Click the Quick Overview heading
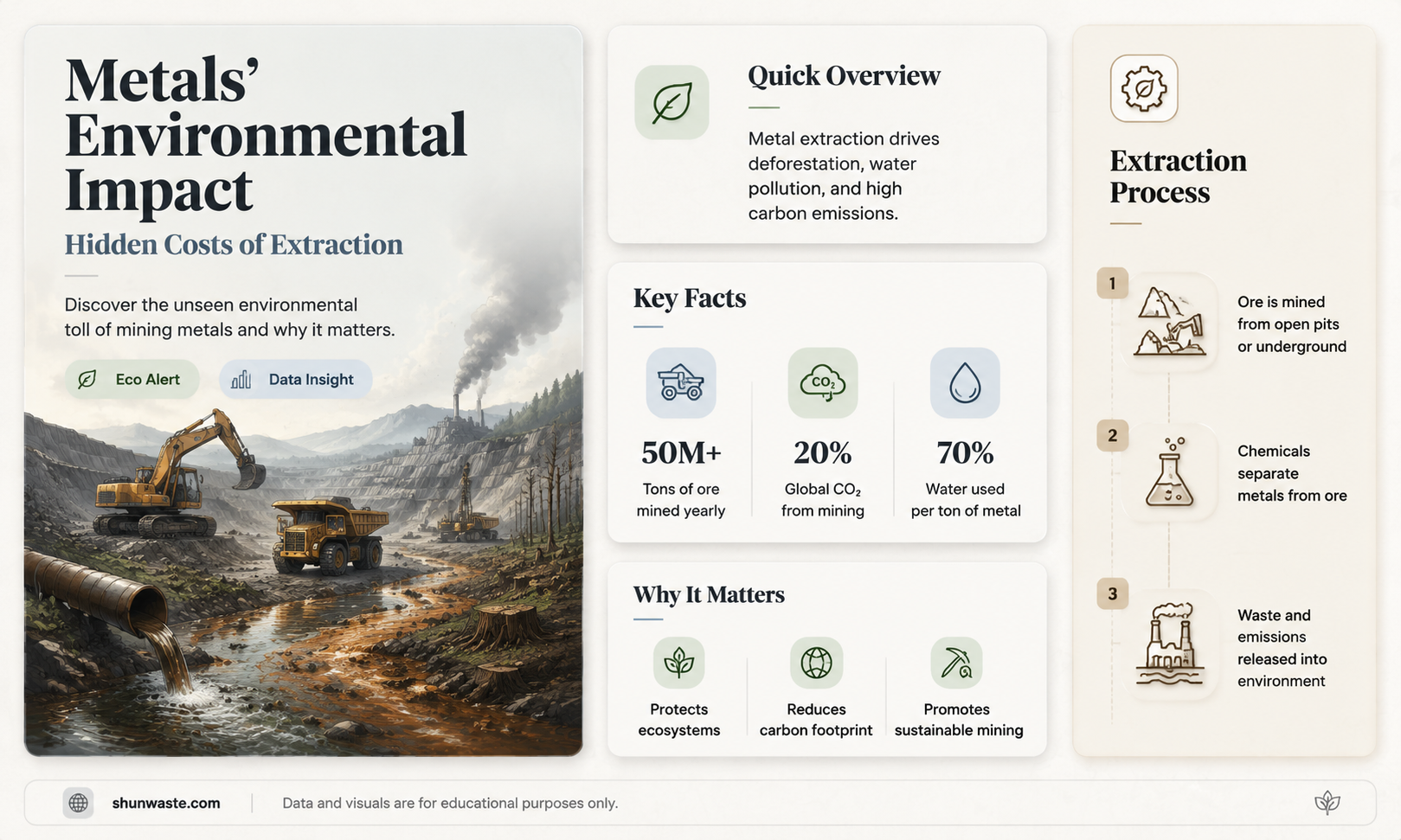Image resolution: width=1401 pixels, height=840 pixels. point(844,76)
